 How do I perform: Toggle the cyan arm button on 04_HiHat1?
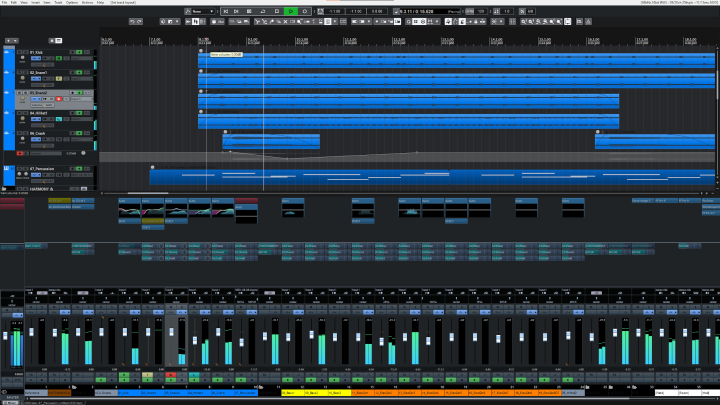pyautogui.click(x=59, y=119)
